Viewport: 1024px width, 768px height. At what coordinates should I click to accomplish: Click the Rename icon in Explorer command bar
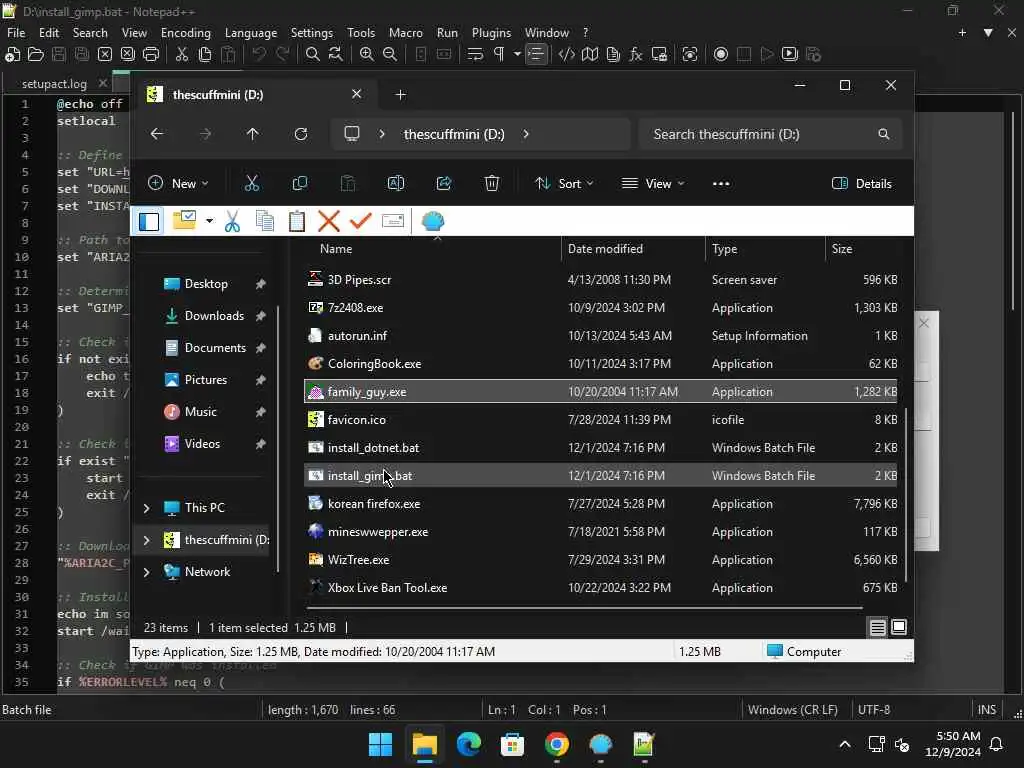pos(396,184)
